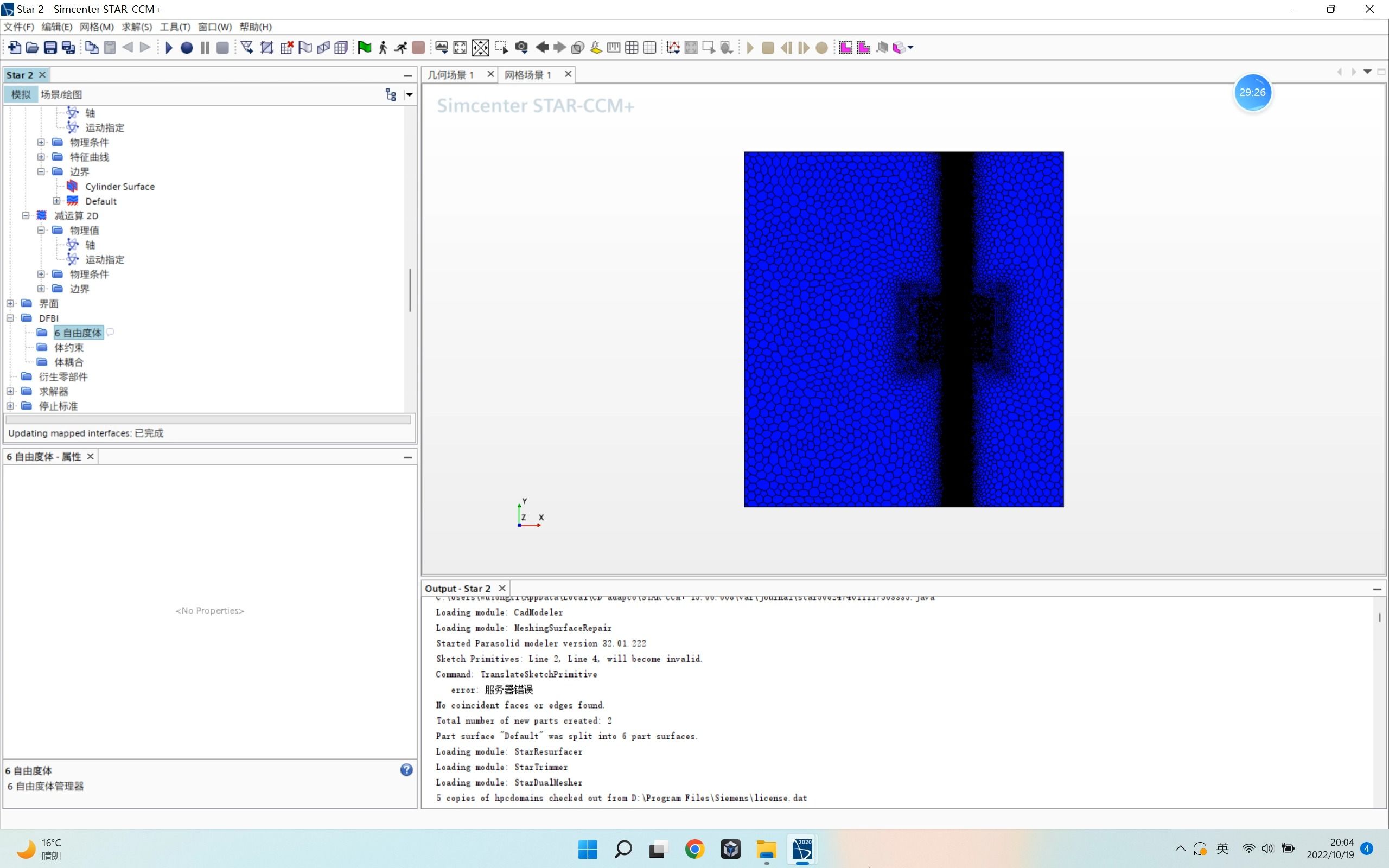Open scene tab list dropdown
Viewport: 1389px width, 868px height.
[1367, 72]
